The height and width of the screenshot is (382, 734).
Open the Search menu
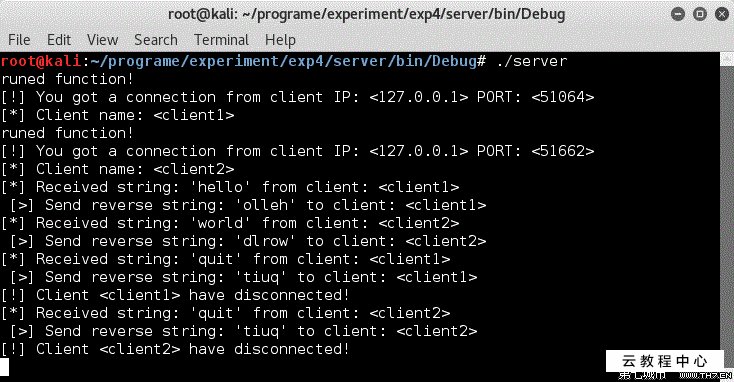156,40
